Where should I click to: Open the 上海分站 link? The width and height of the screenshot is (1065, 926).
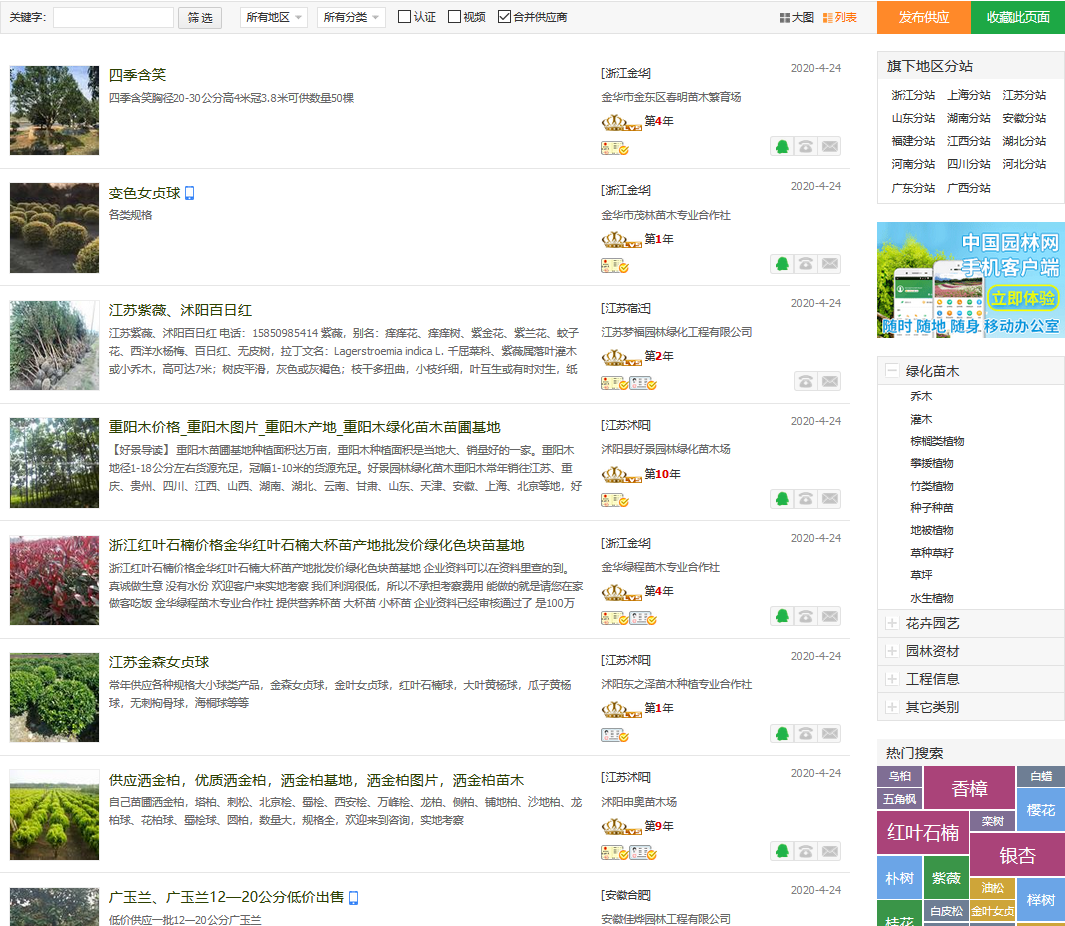pyautogui.click(x=969, y=95)
